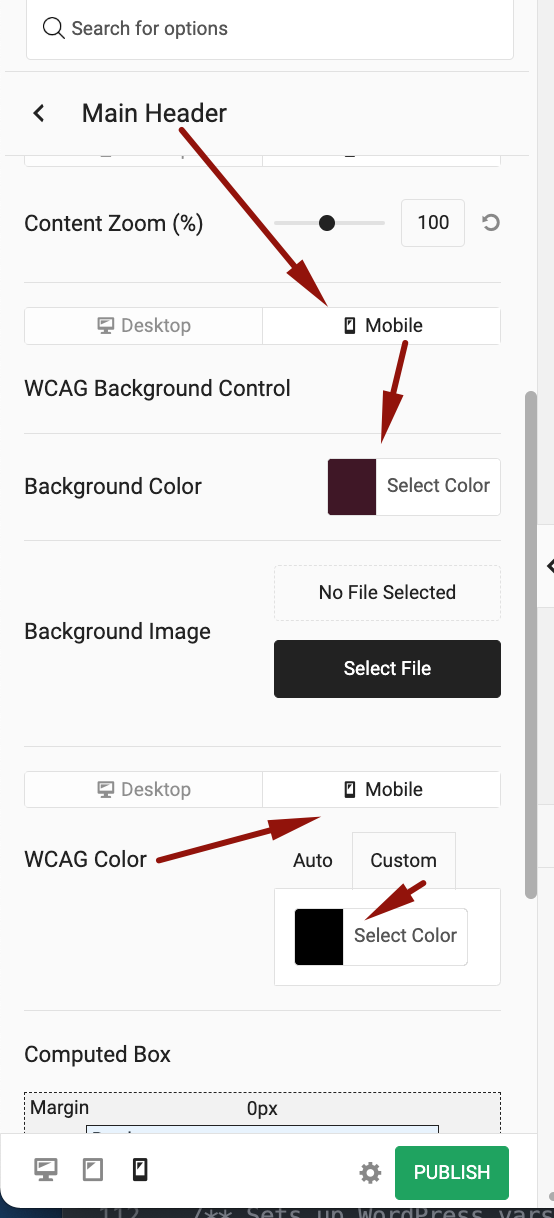Select Mobile in WCAG Color toggle
The width and height of the screenshot is (554, 1218).
381,790
